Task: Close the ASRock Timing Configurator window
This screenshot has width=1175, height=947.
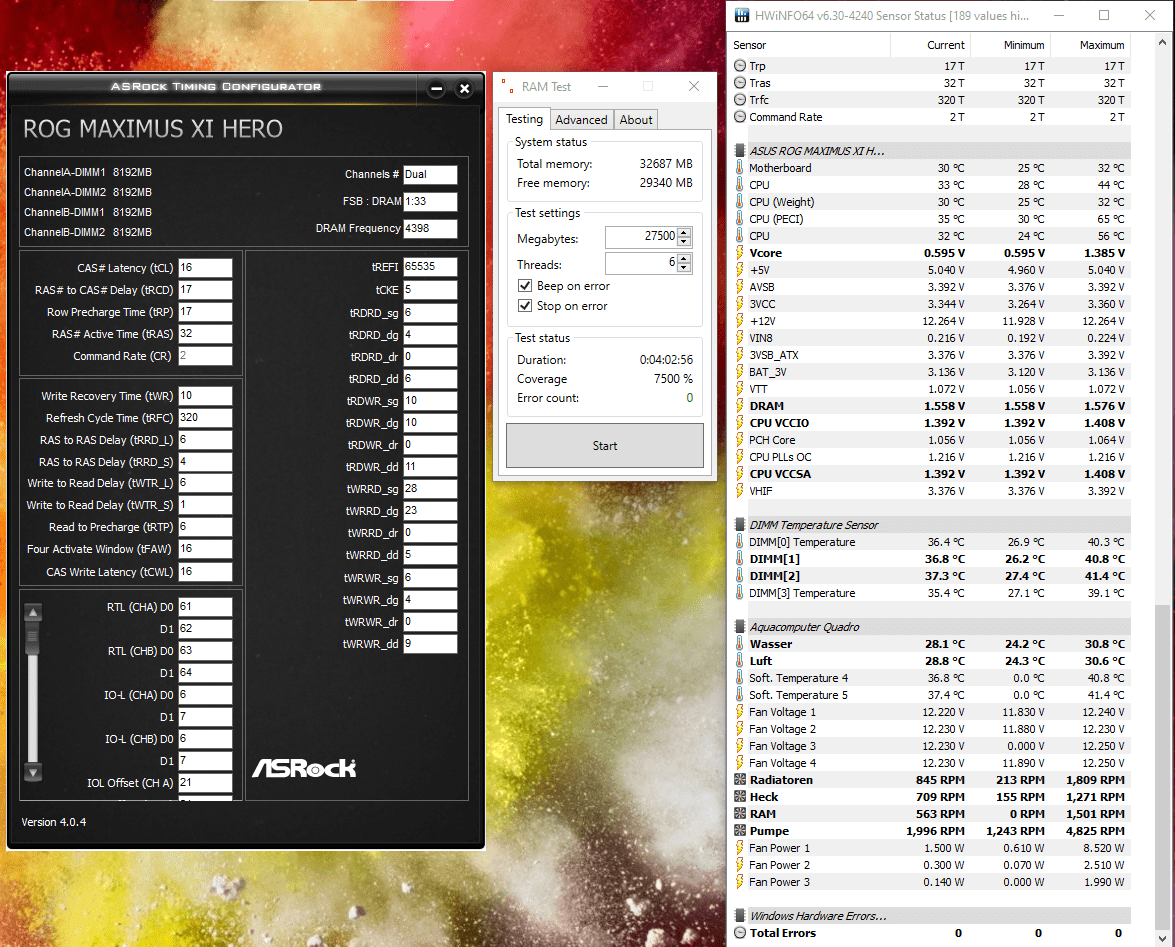Action: pos(465,89)
